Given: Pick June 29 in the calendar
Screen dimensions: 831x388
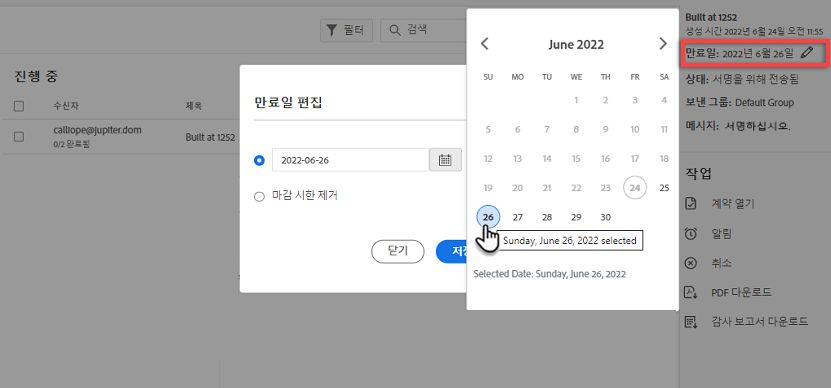Looking at the screenshot, I should (x=576, y=217).
